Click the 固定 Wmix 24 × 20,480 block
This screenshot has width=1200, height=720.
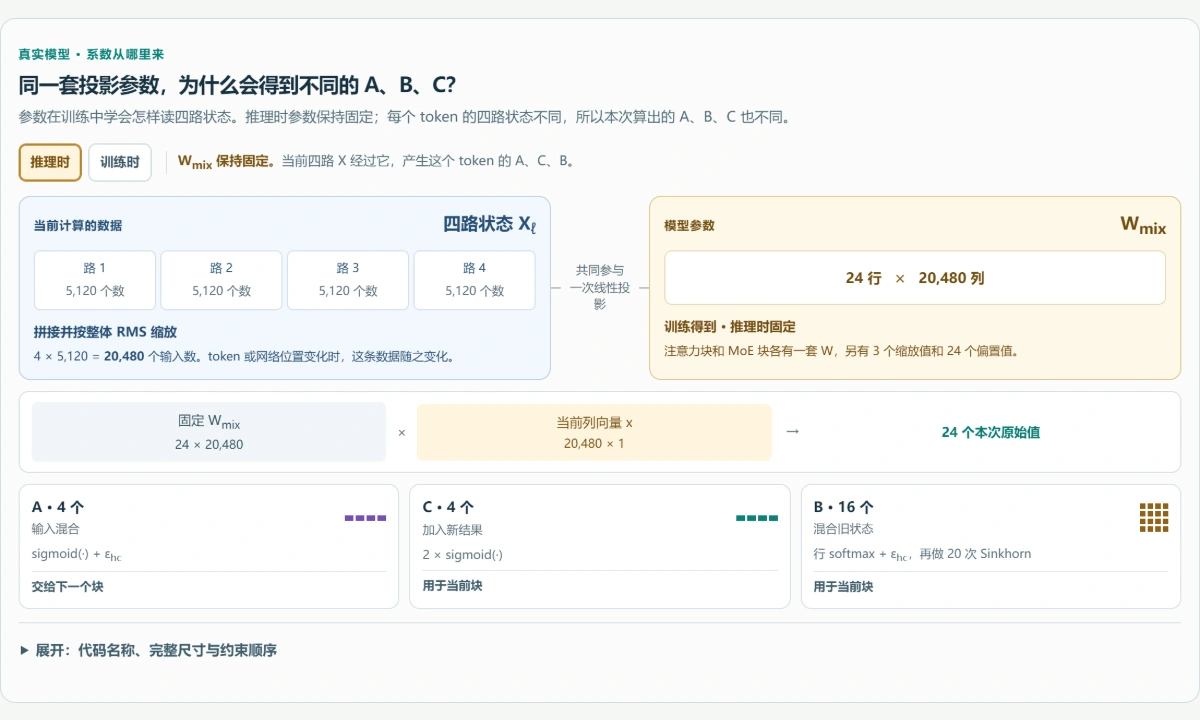point(209,432)
